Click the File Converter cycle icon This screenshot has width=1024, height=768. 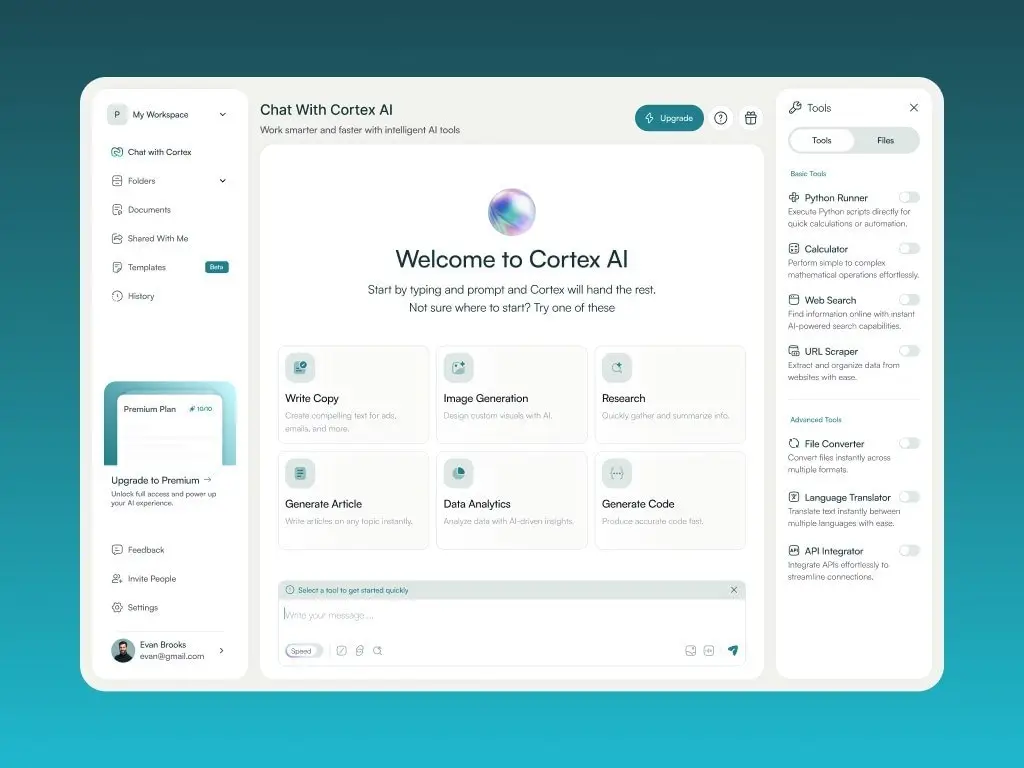click(794, 443)
